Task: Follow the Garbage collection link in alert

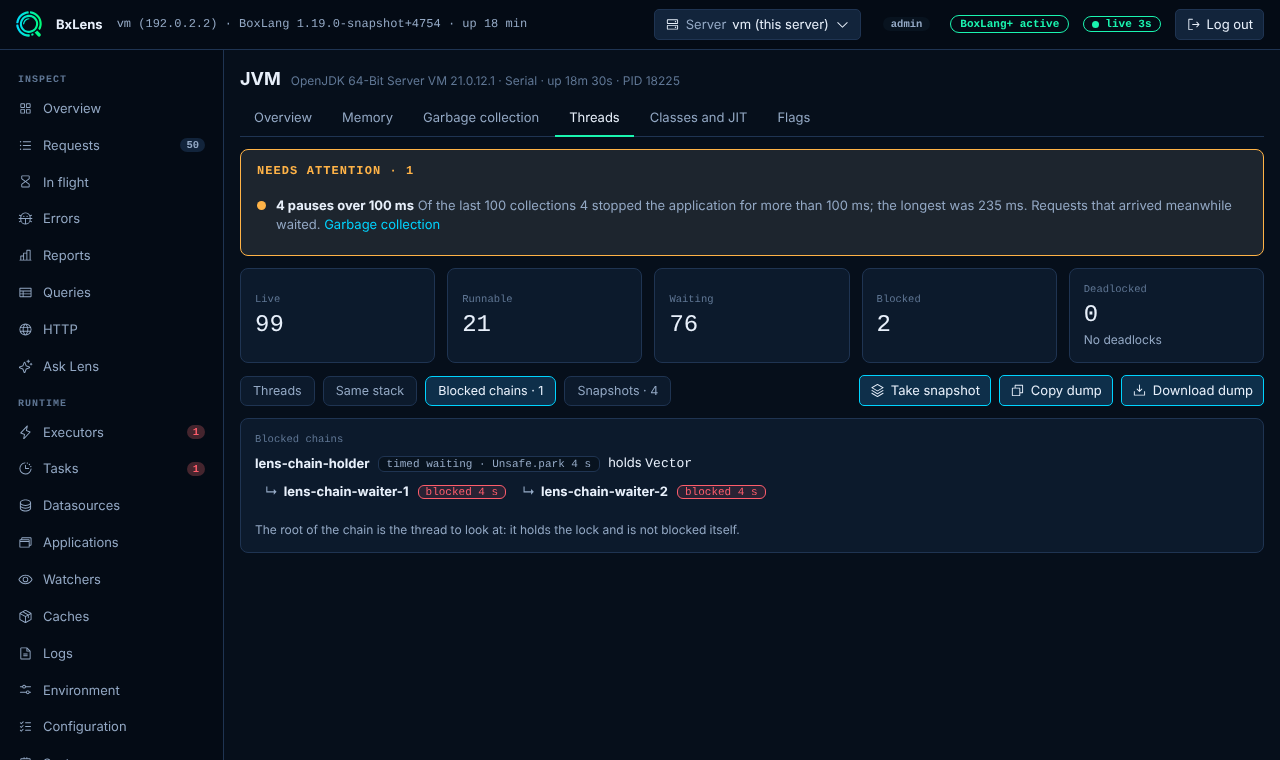Action: coord(382,225)
